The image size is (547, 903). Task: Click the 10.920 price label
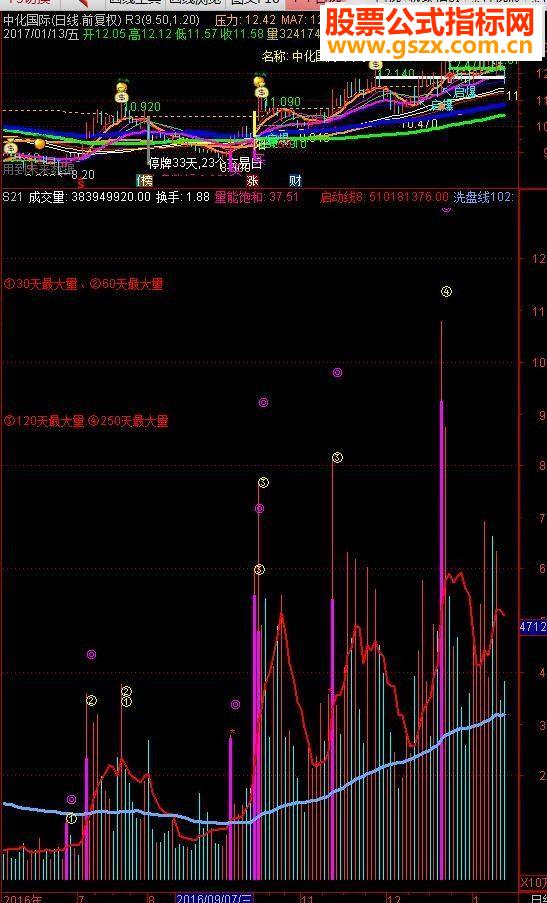click(142, 107)
